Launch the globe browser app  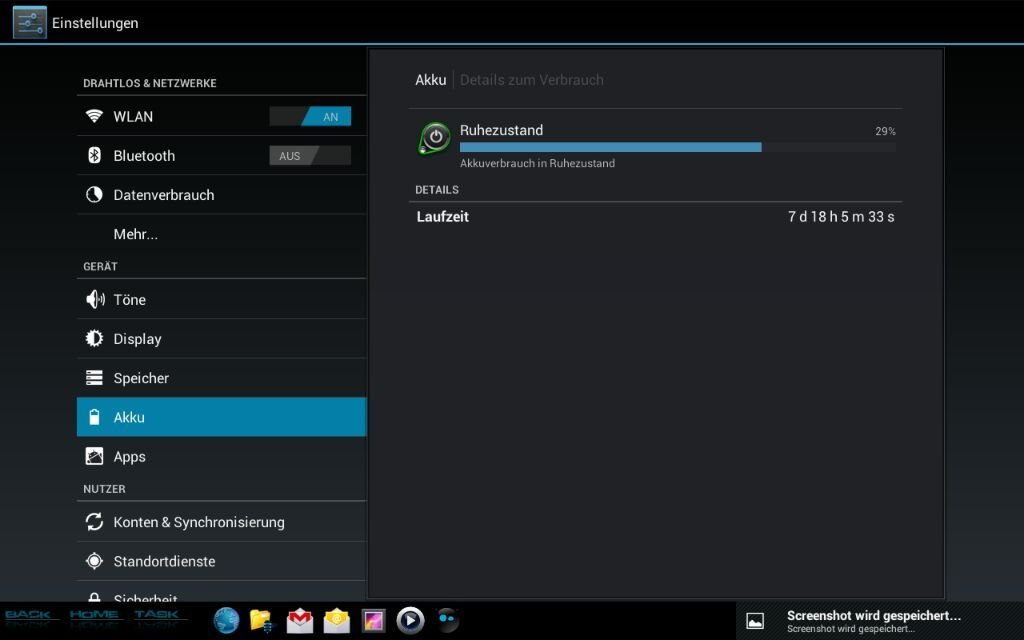coord(226,620)
